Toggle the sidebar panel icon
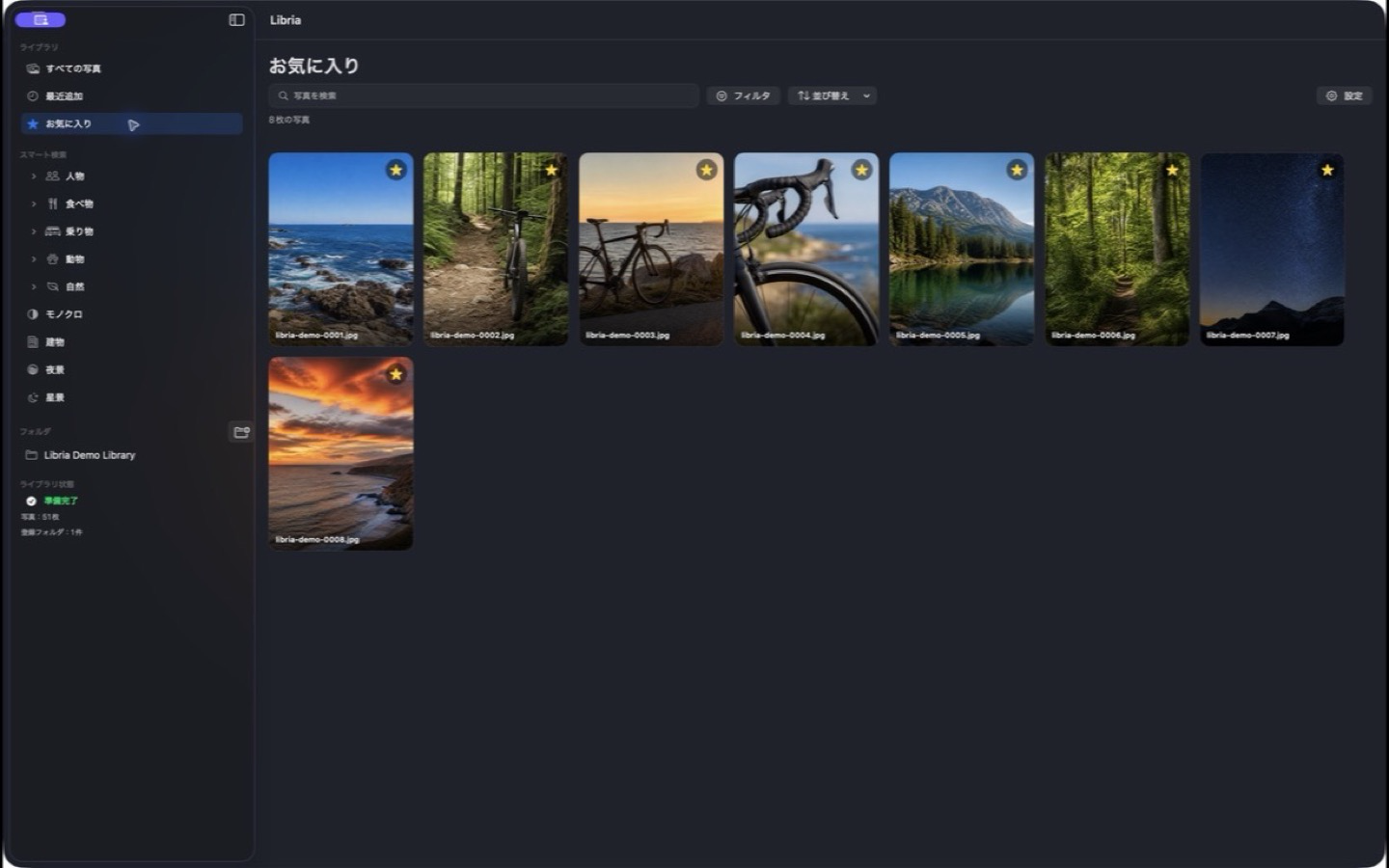 pos(236,19)
